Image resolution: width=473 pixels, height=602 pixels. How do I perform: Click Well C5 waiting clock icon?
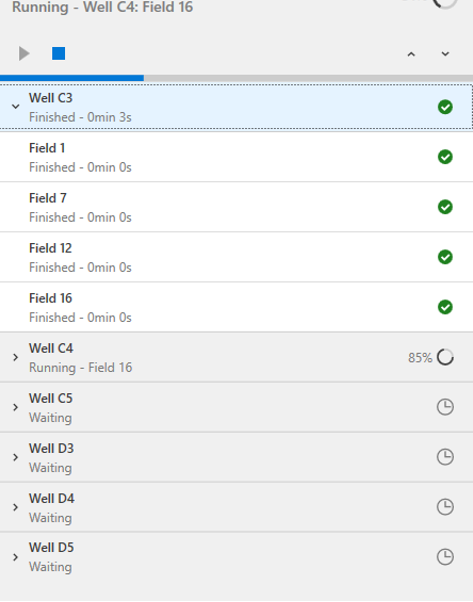[x=445, y=407]
